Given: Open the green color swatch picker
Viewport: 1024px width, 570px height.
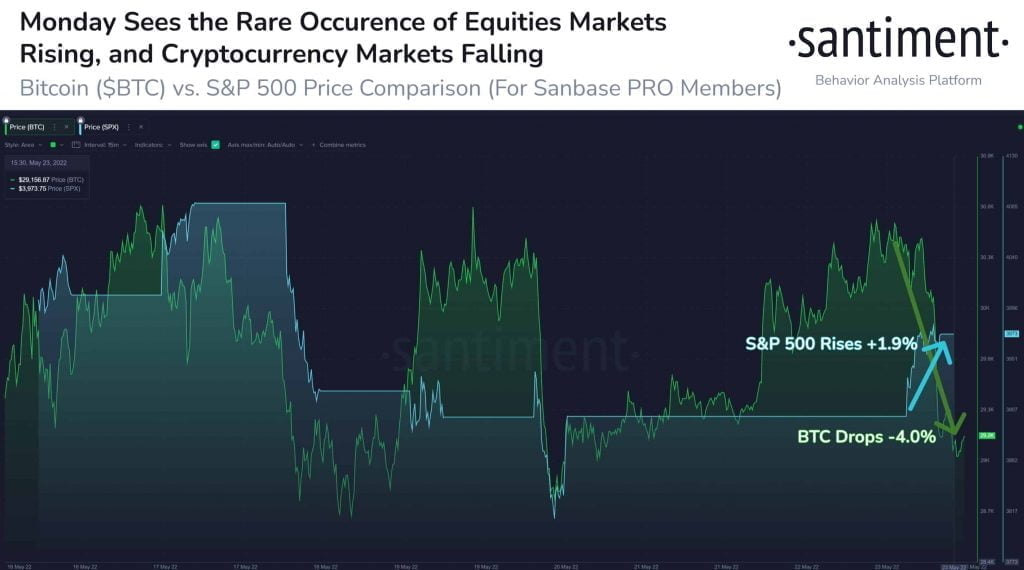Looking at the screenshot, I should [52, 145].
